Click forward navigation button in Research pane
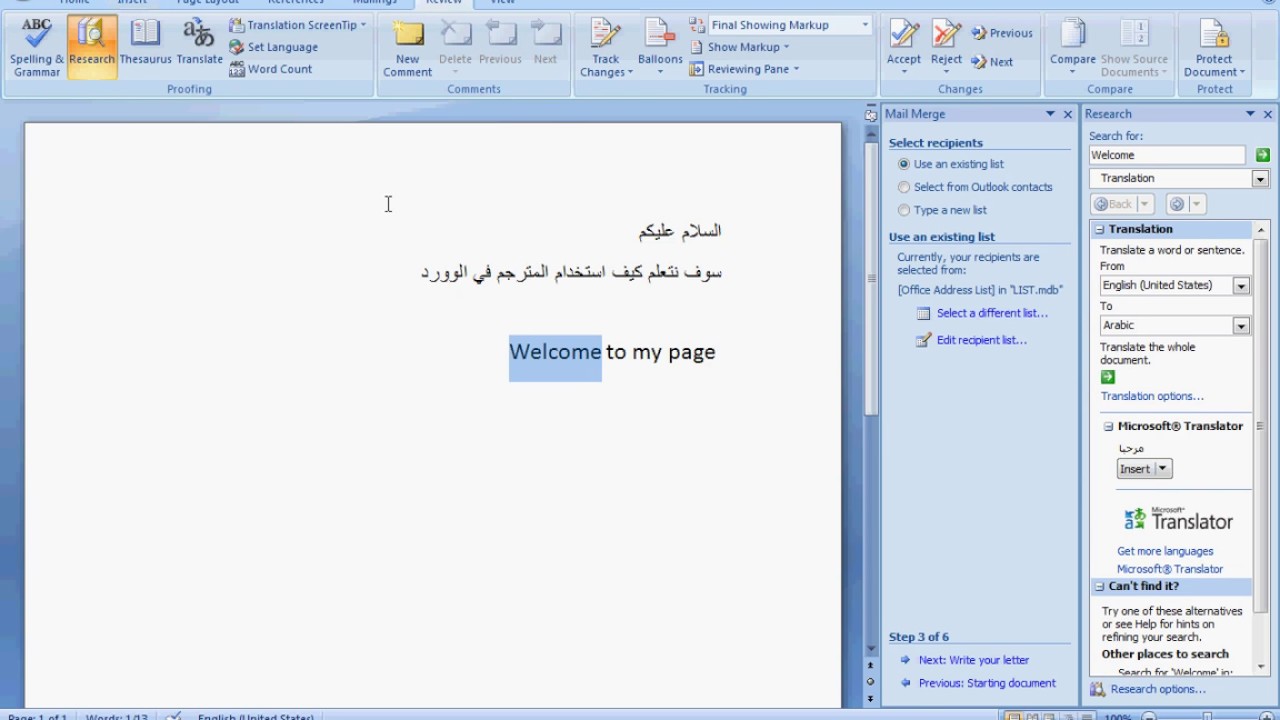1280x720 pixels. [x=1177, y=204]
